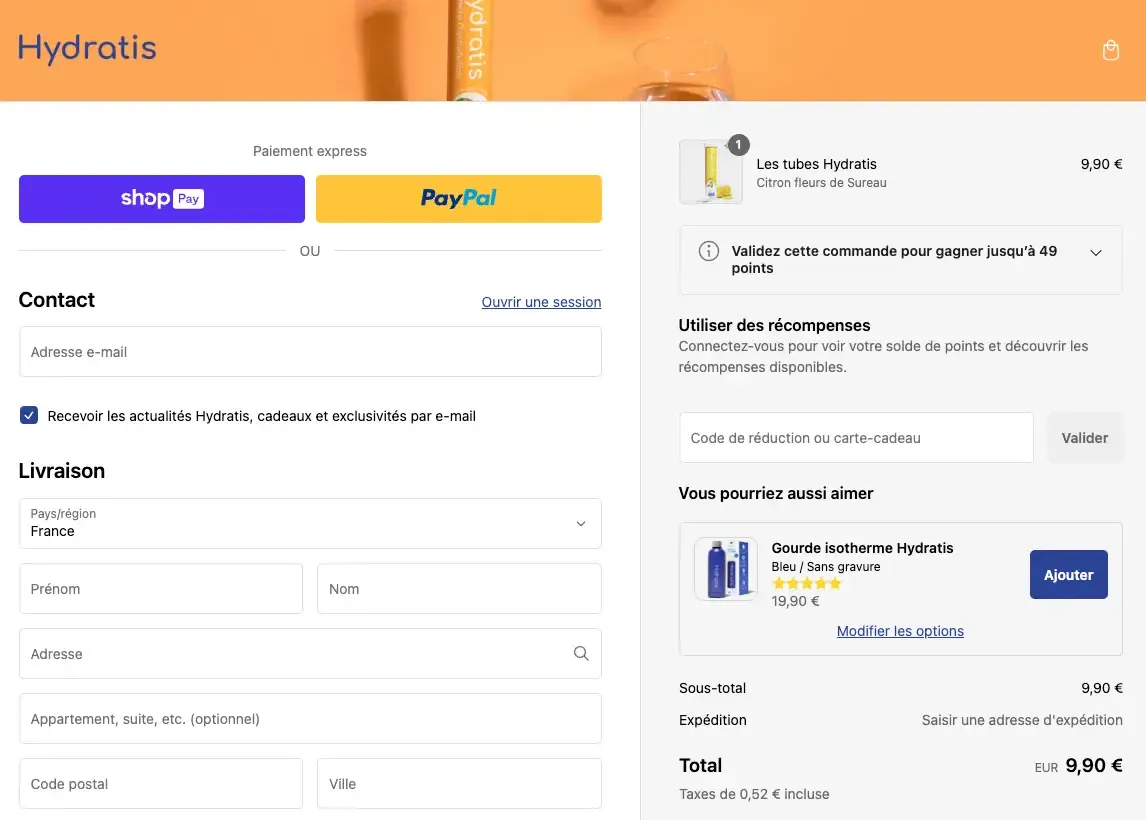The height and width of the screenshot is (820, 1146).
Task: Focus the Ville field
Action: pyautogui.click(x=460, y=783)
